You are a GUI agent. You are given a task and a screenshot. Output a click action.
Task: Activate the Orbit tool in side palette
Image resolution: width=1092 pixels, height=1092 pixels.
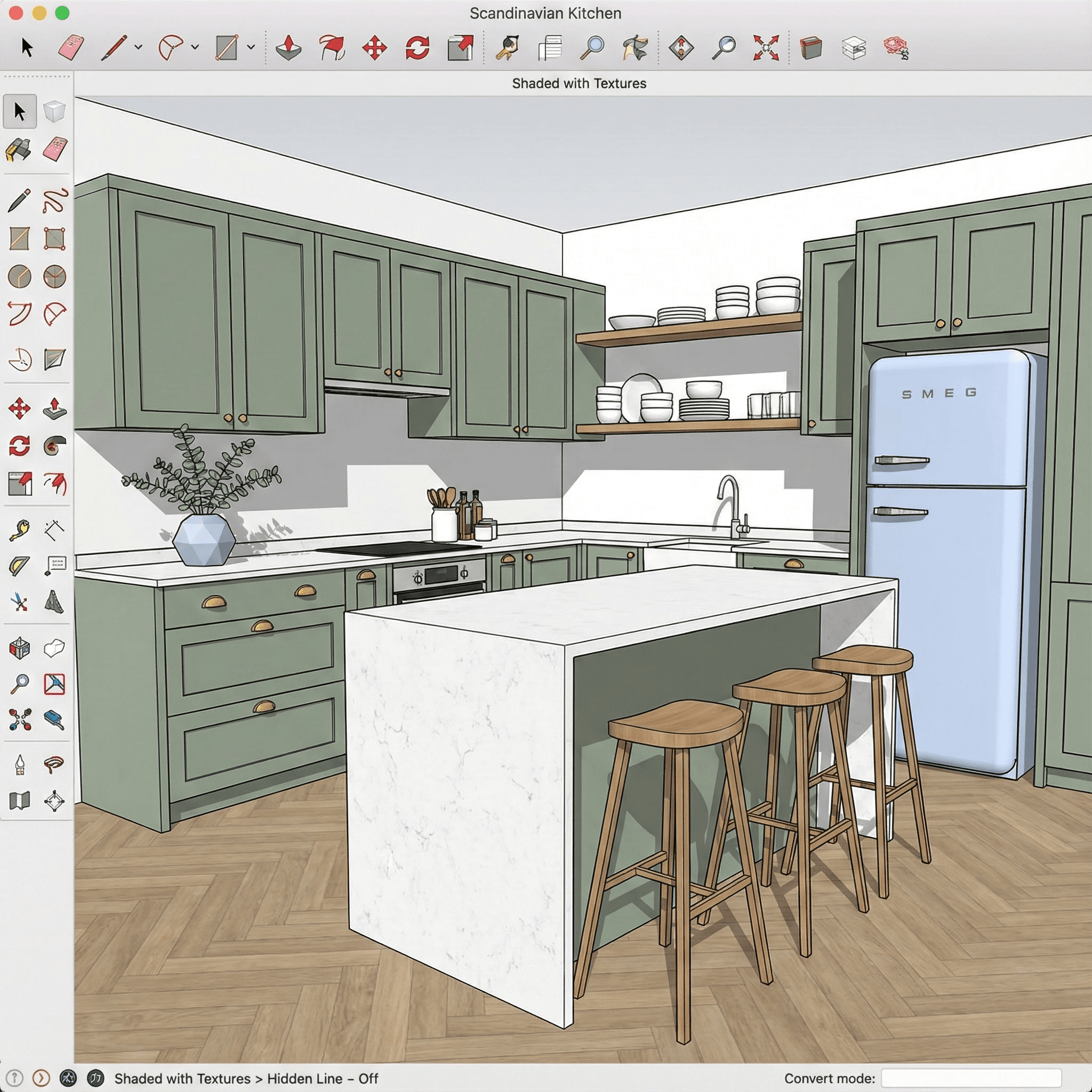coord(20,649)
